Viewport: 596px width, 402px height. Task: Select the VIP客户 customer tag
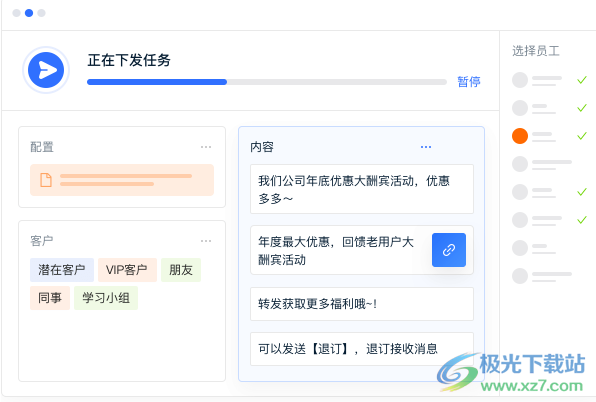coord(127,270)
